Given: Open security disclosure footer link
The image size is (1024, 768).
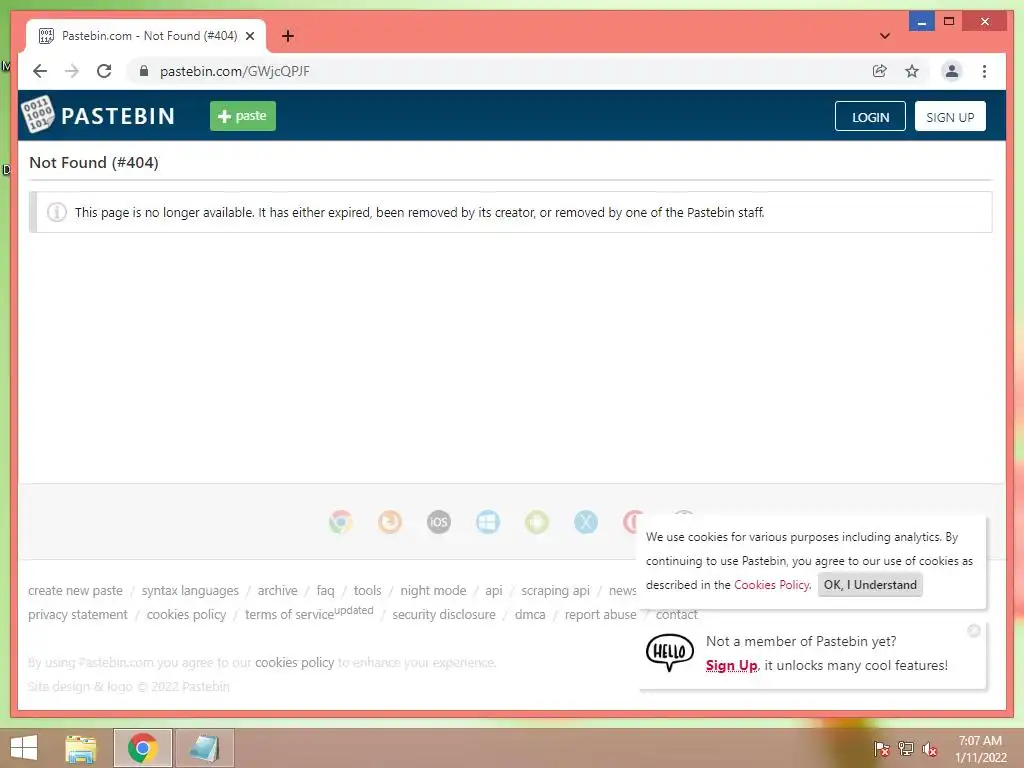Looking at the screenshot, I should 443,615.
